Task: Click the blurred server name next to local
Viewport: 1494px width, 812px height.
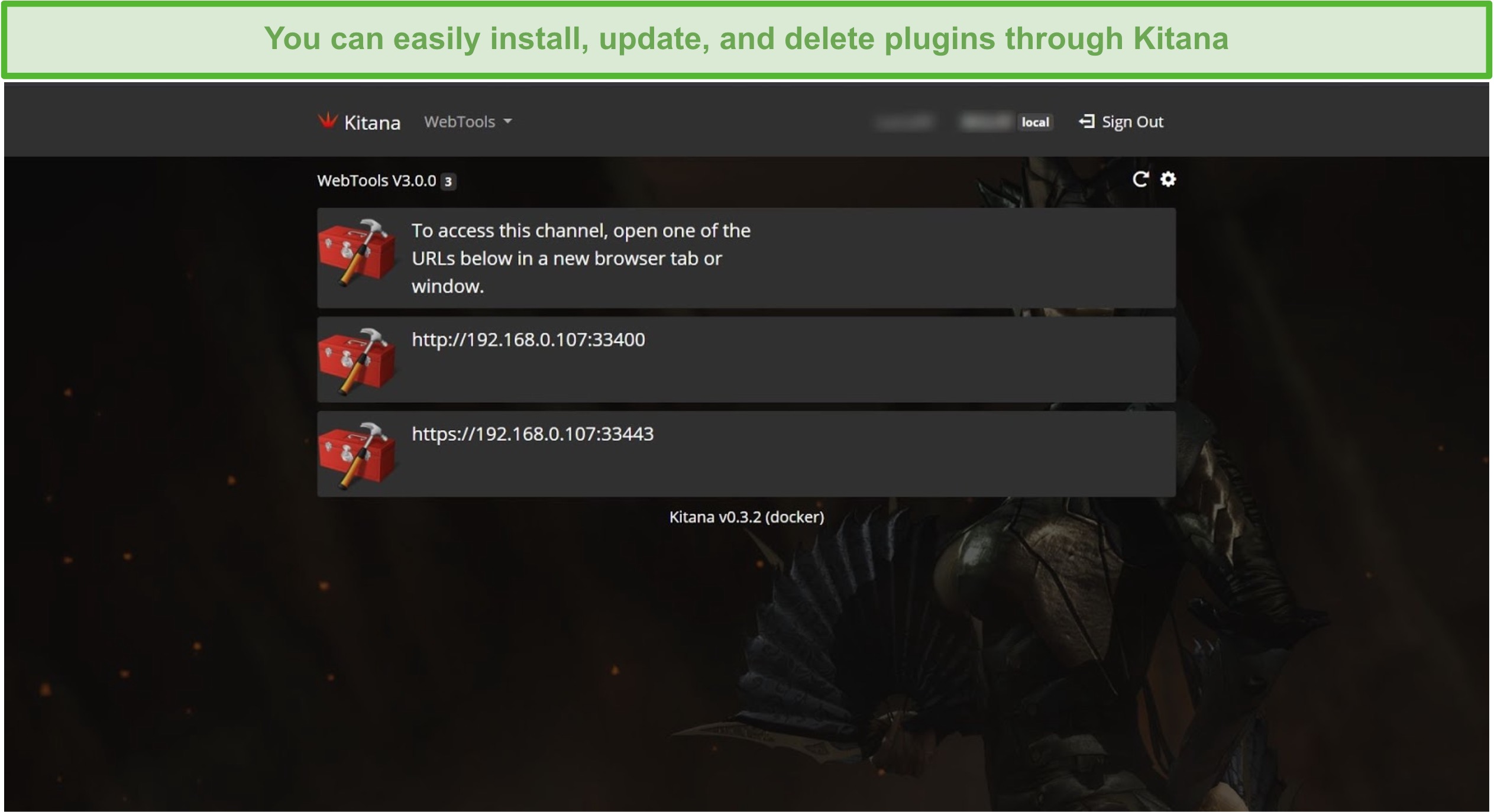Action: (x=985, y=122)
